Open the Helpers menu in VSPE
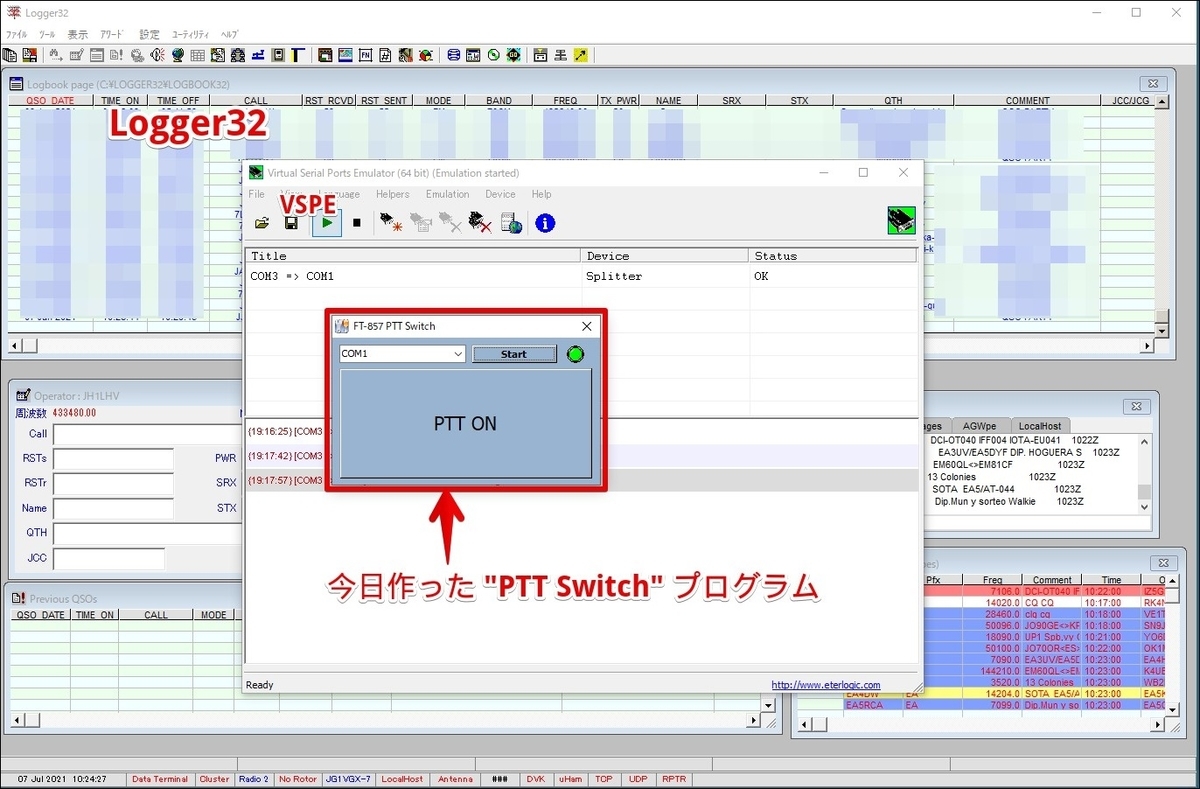This screenshot has height=789, width=1200. (393, 194)
